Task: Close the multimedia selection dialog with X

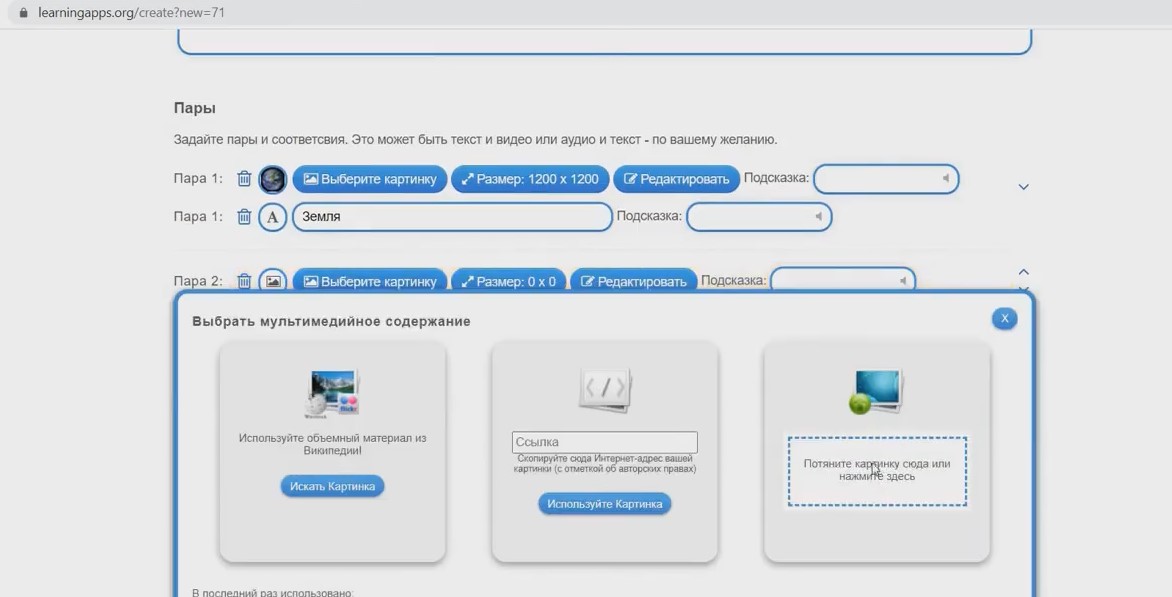Action: [x=1004, y=318]
